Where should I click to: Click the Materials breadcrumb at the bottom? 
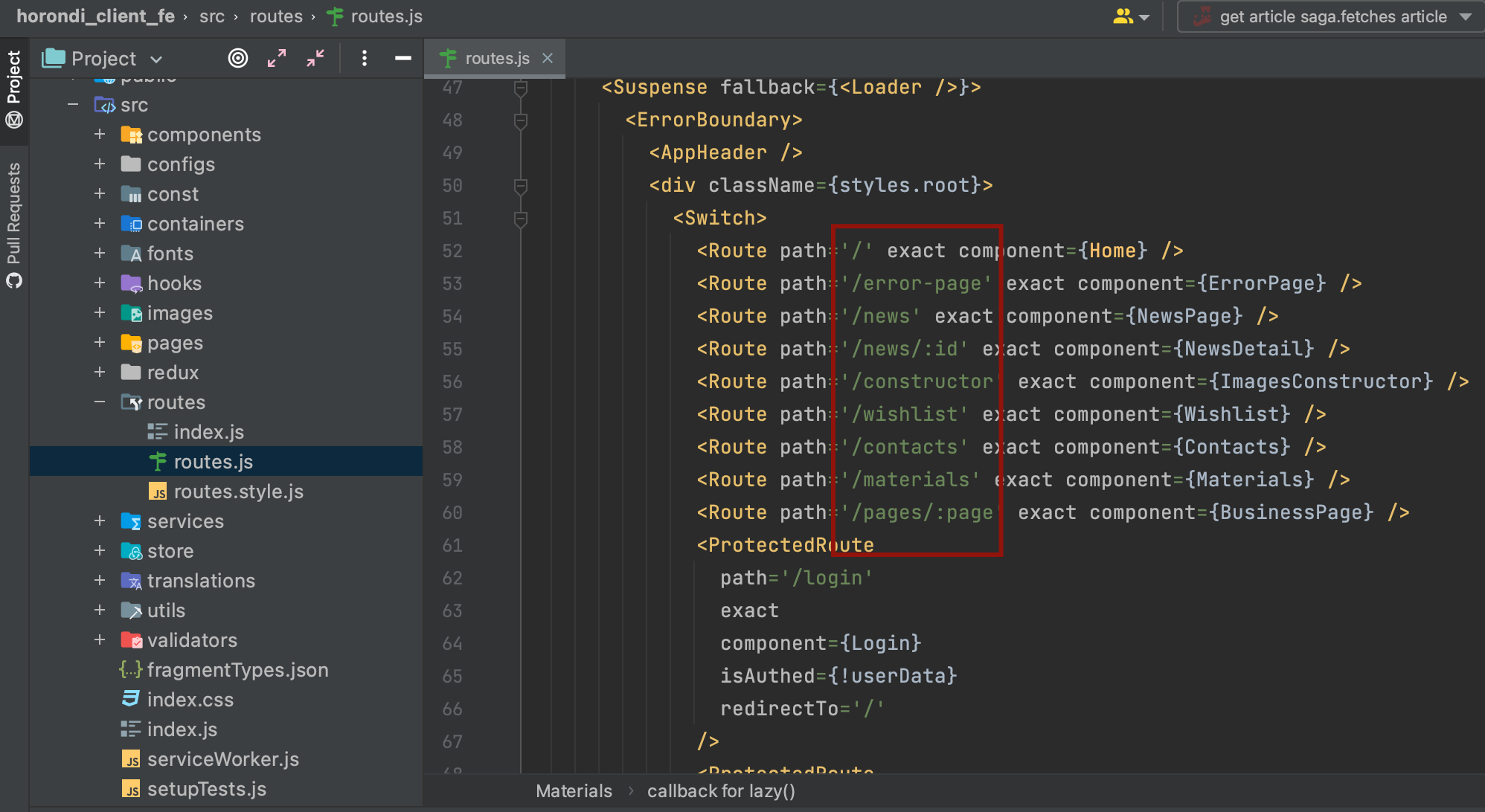click(574, 790)
